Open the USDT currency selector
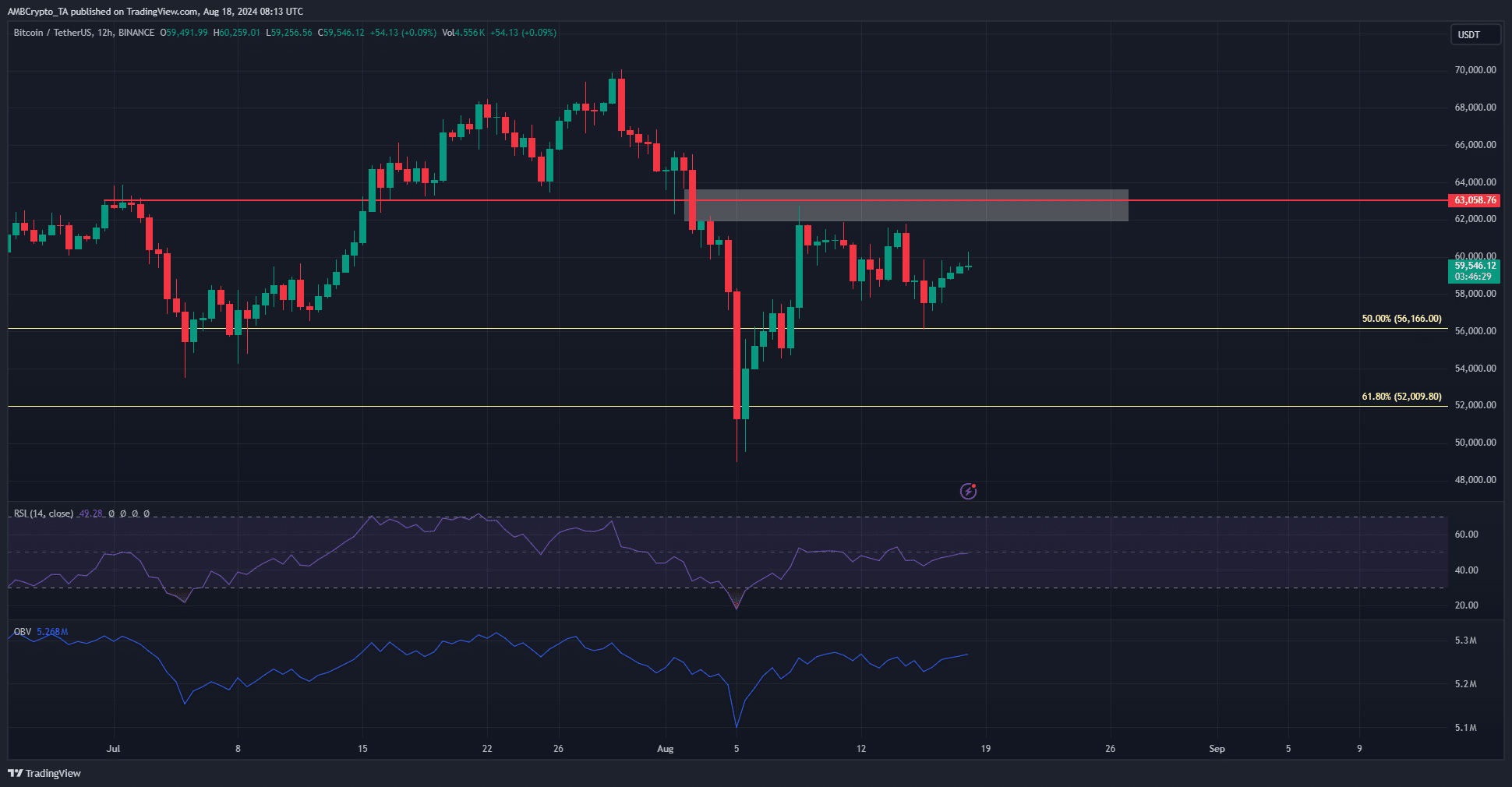The width and height of the screenshot is (1512, 787). coord(1475,34)
